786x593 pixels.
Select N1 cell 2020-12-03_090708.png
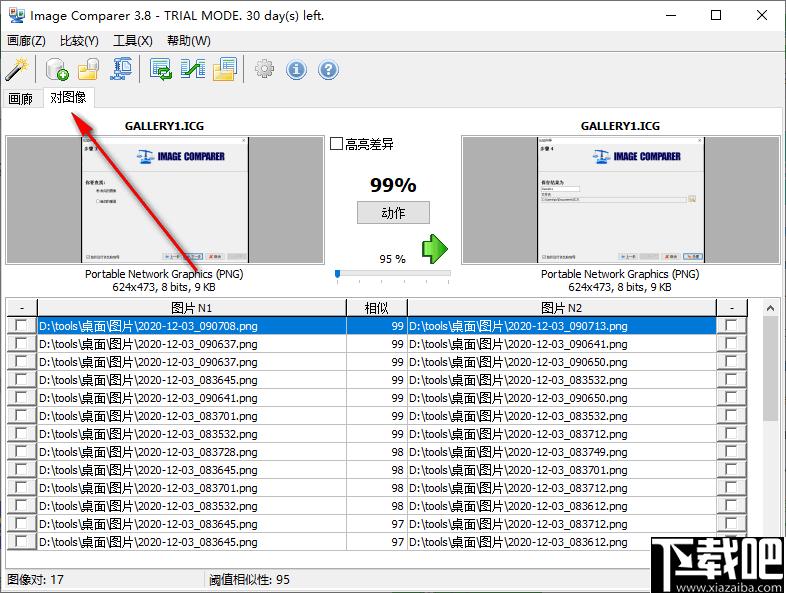191,326
